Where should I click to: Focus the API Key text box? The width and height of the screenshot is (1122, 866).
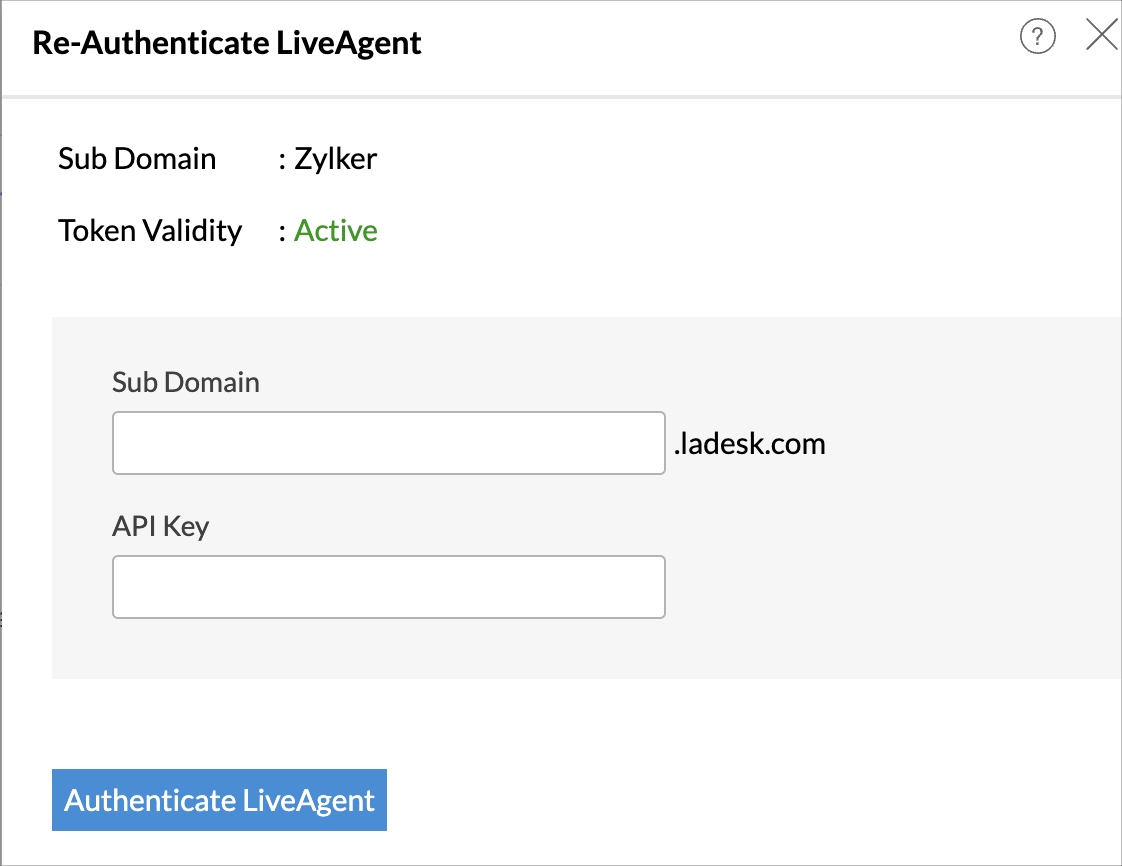pos(388,587)
